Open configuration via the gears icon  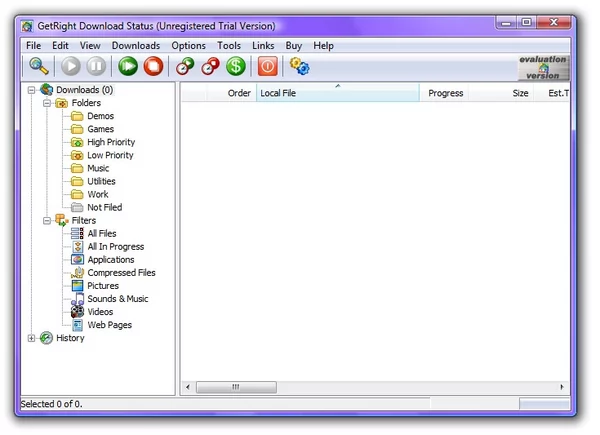(x=299, y=66)
